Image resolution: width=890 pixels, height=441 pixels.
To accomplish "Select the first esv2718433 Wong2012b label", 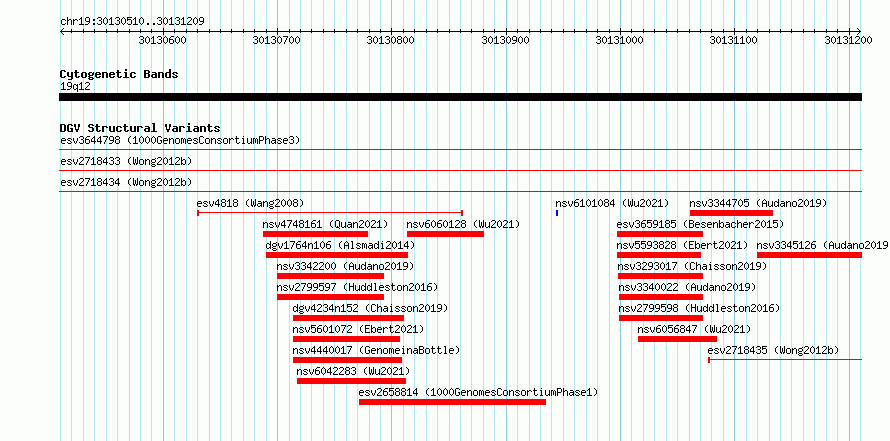I will click(126, 161).
